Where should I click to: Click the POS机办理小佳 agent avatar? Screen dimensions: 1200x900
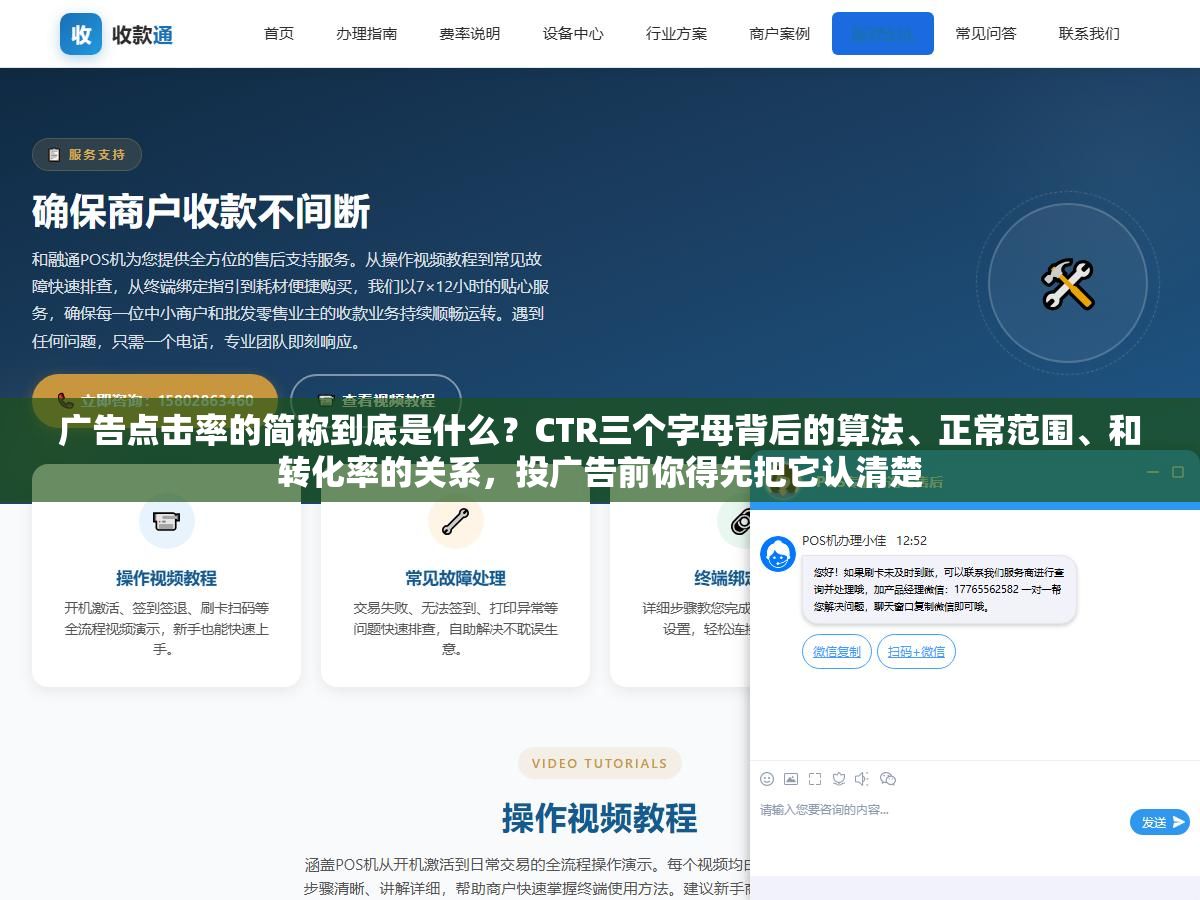[778, 554]
